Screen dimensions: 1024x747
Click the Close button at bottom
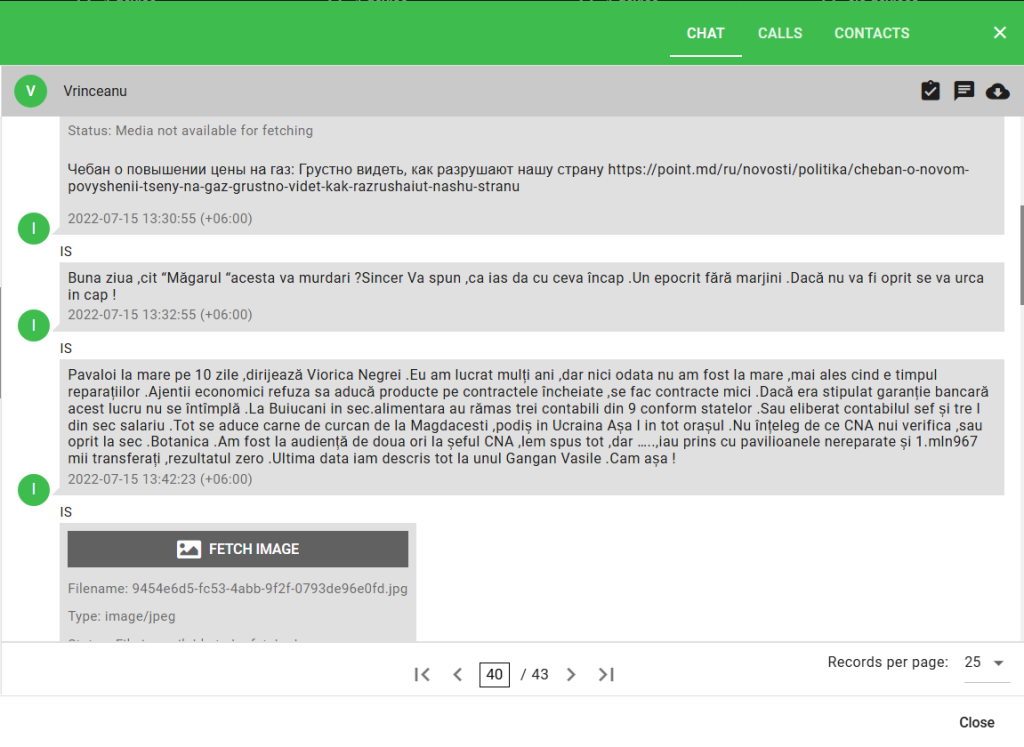point(976,722)
